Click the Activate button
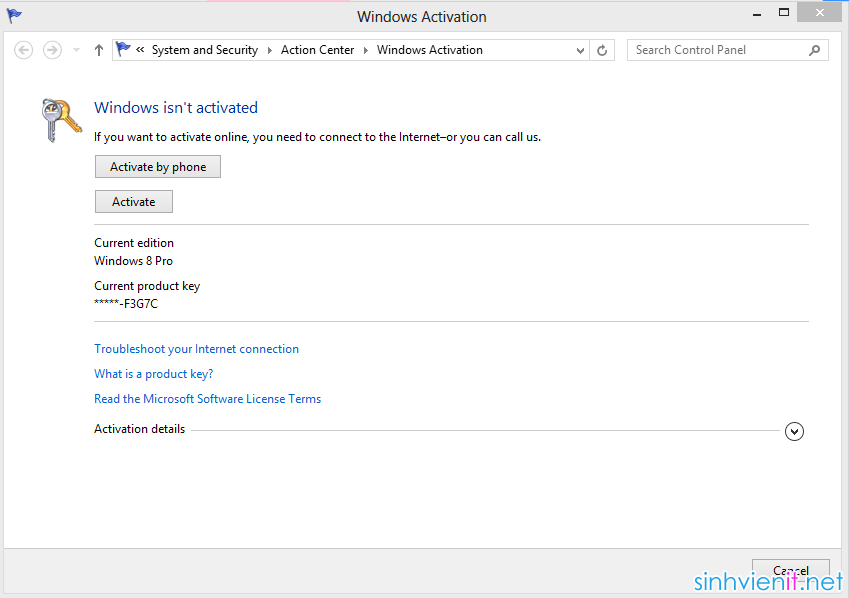 pos(134,202)
